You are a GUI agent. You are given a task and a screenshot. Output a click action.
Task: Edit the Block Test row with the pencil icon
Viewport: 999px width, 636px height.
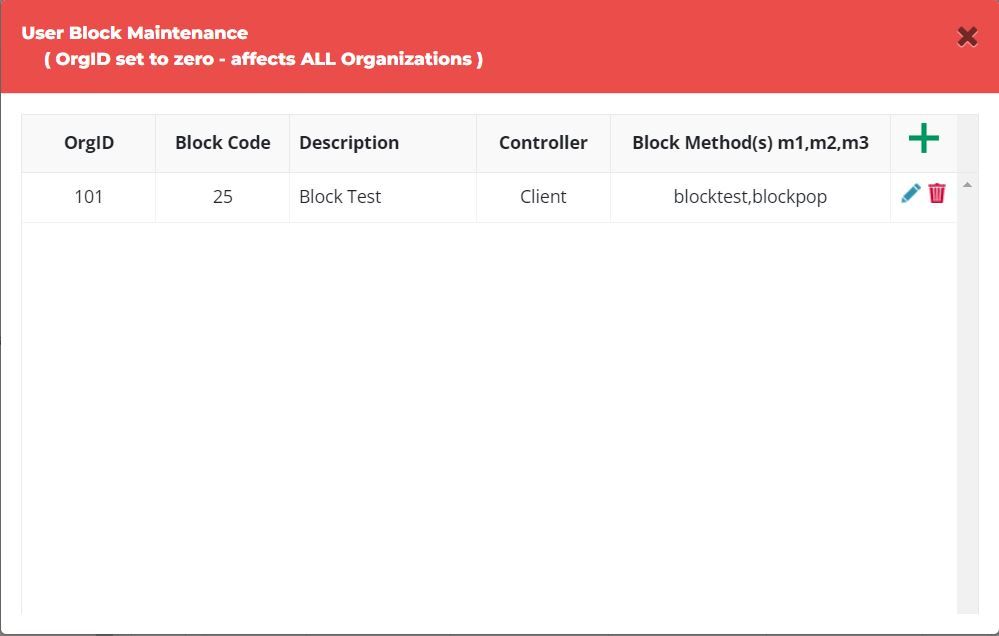910,193
